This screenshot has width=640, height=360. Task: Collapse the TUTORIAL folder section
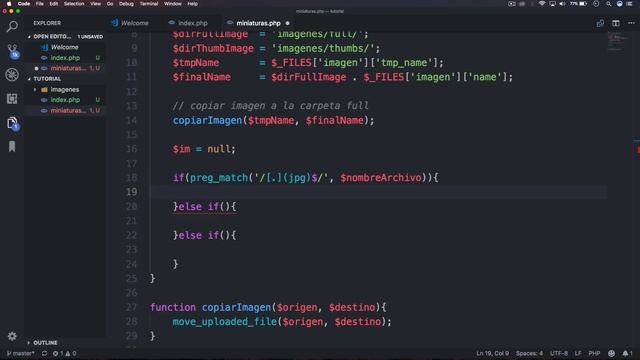click(29, 79)
